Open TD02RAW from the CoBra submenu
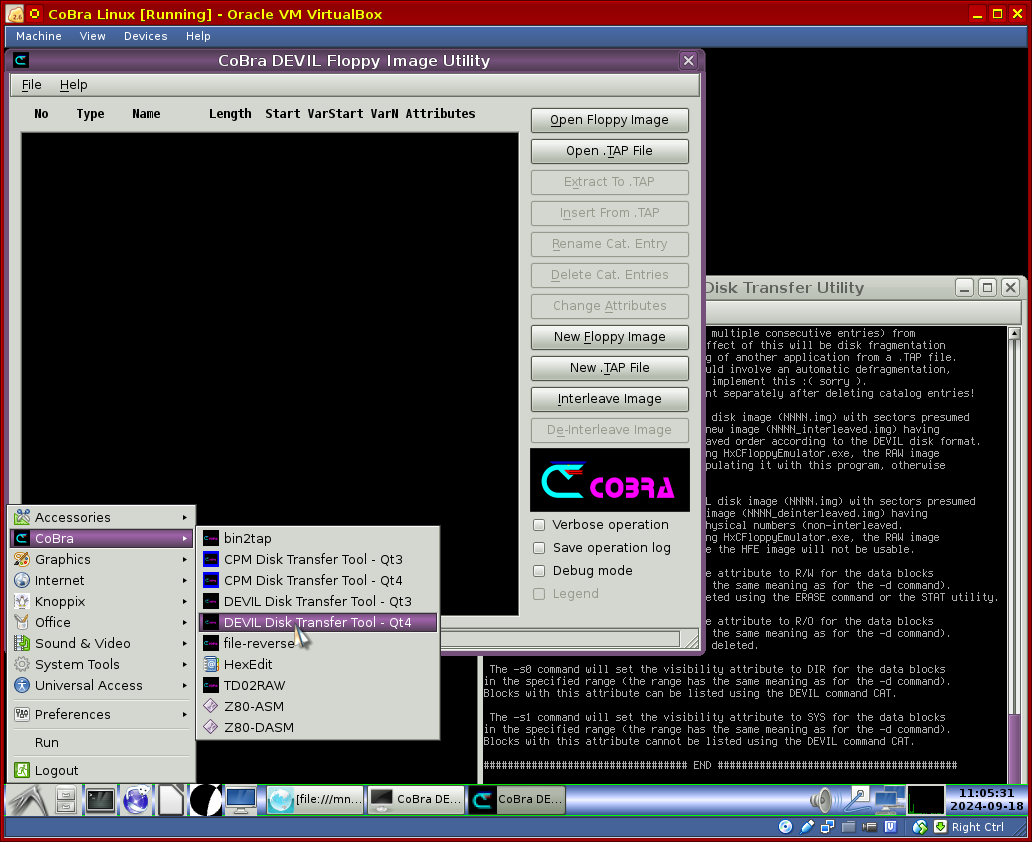The image size is (1032, 842). 254,685
